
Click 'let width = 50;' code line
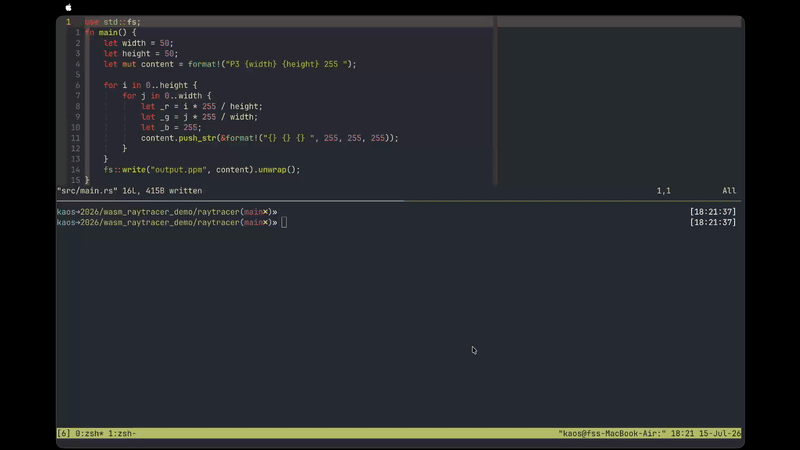[138, 43]
